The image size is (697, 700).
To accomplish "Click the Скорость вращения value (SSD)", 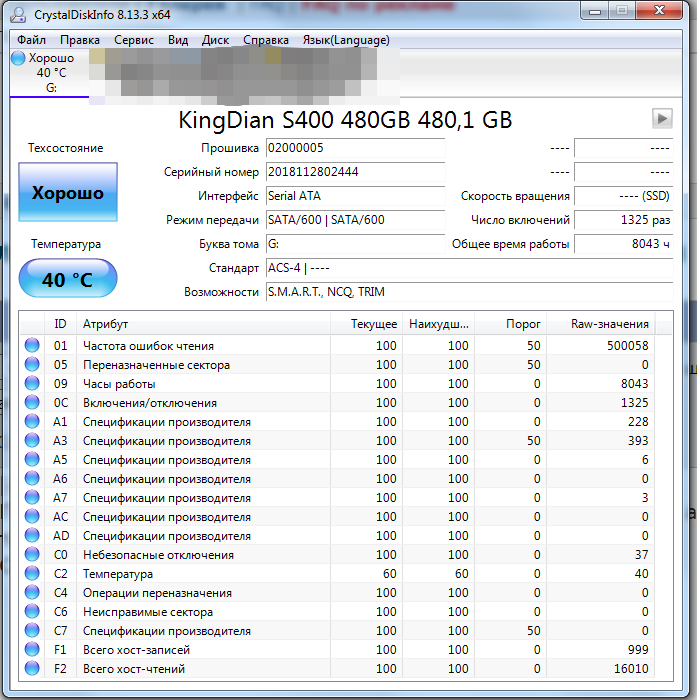I will (623, 196).
